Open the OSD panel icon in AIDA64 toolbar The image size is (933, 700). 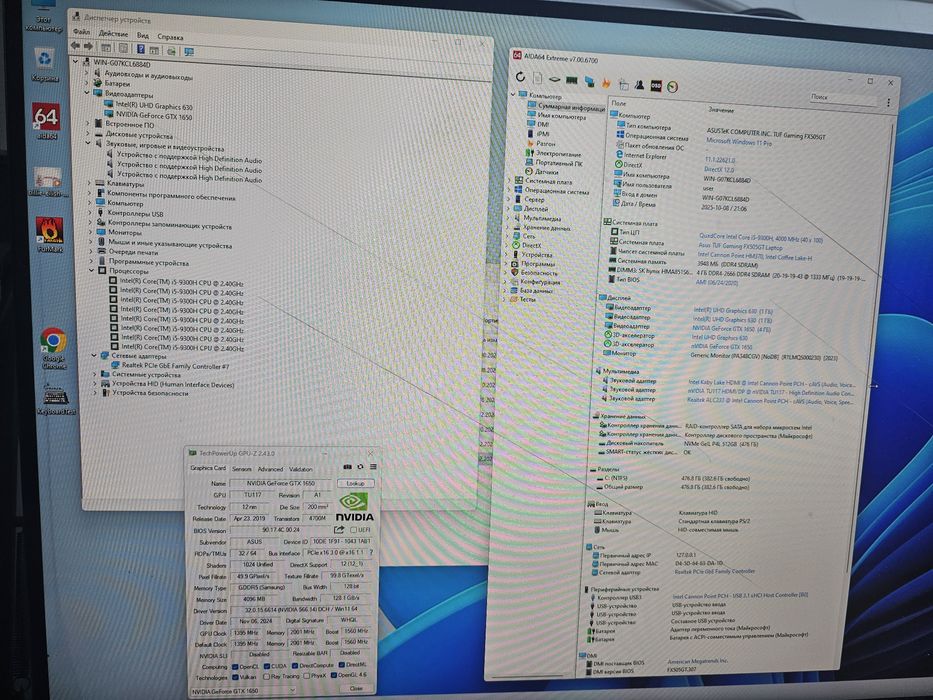click(656, 86)
